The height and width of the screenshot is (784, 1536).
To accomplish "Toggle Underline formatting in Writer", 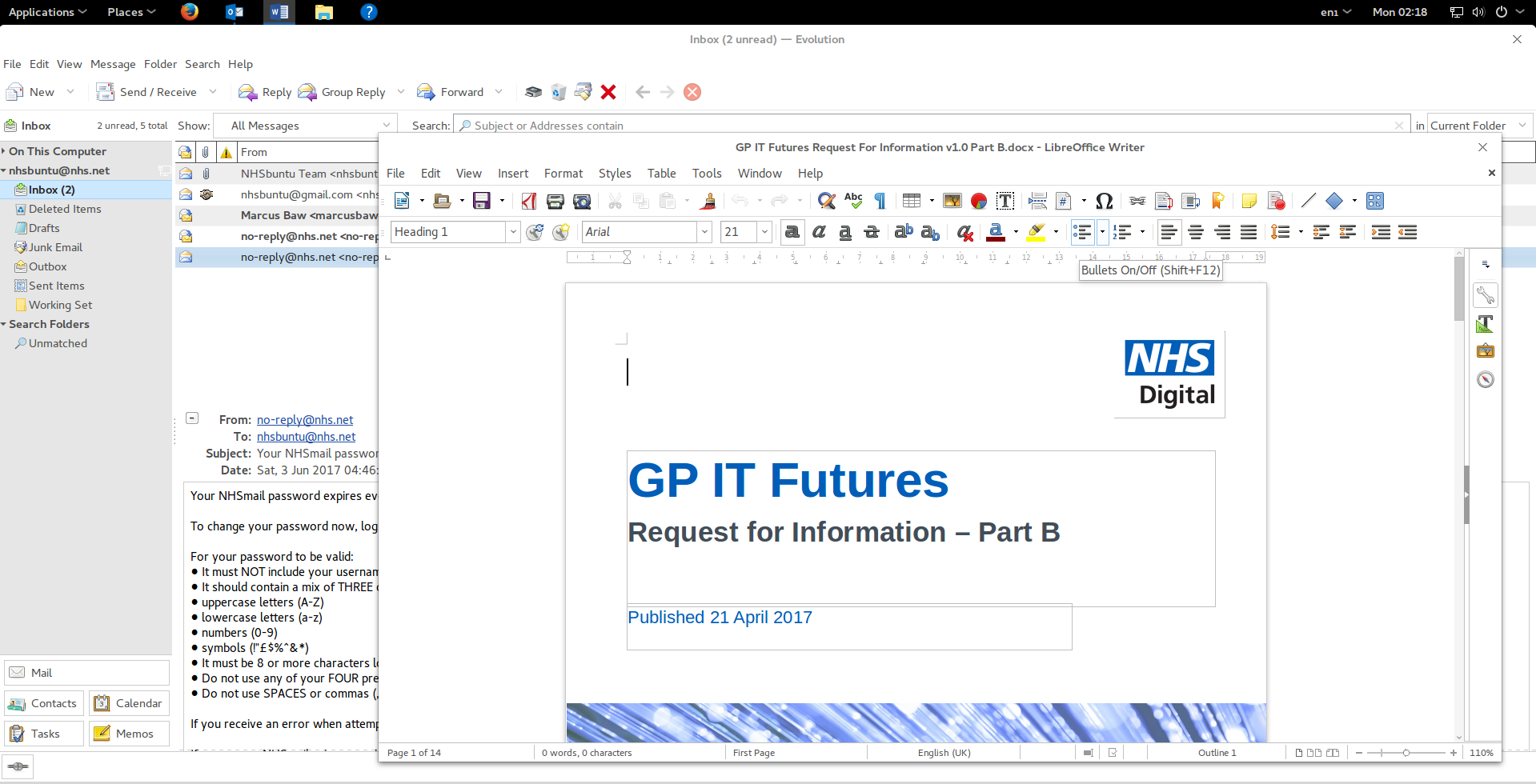I will (845, 232).
